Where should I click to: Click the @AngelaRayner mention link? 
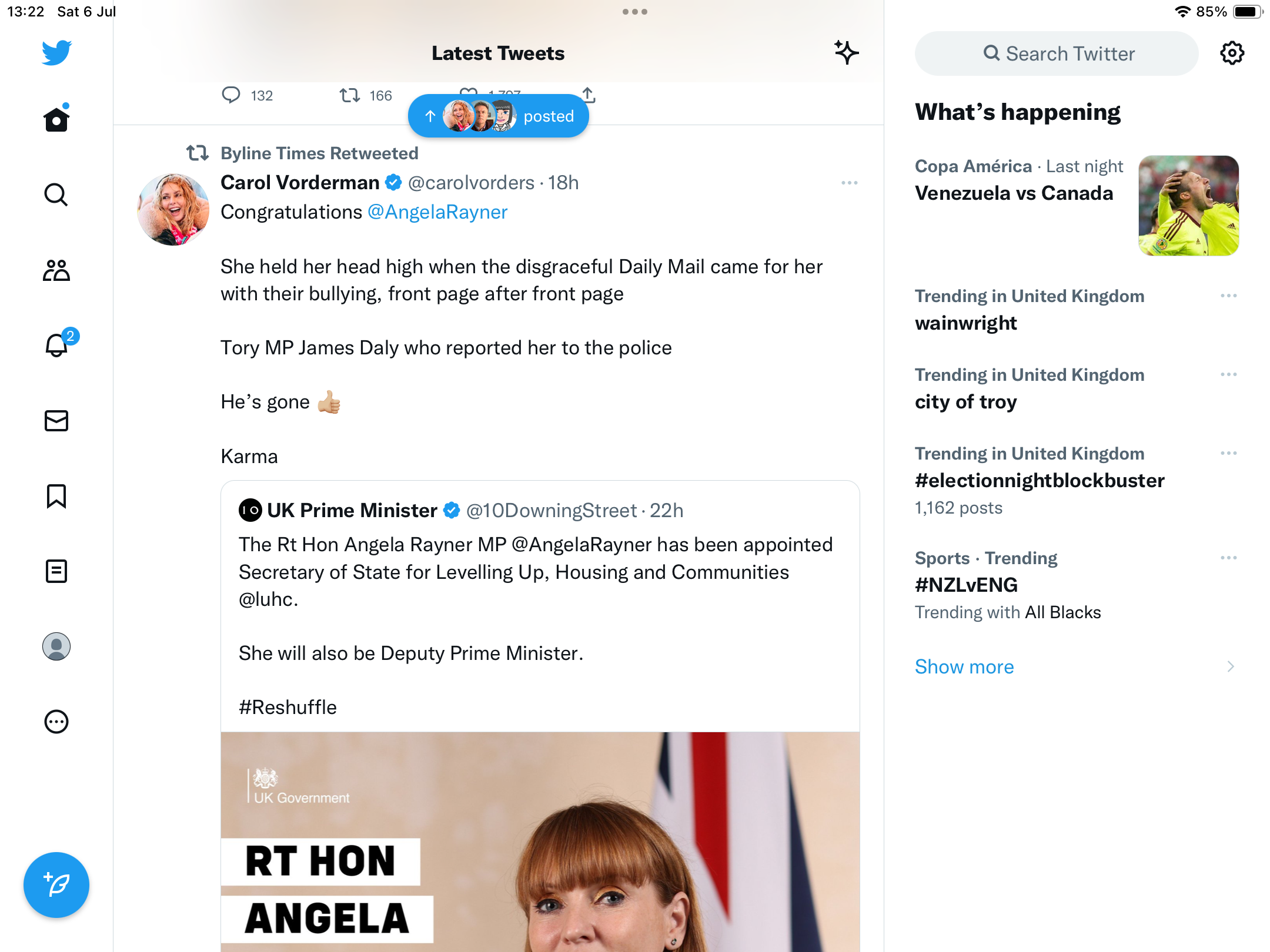(x=437, y=212)
